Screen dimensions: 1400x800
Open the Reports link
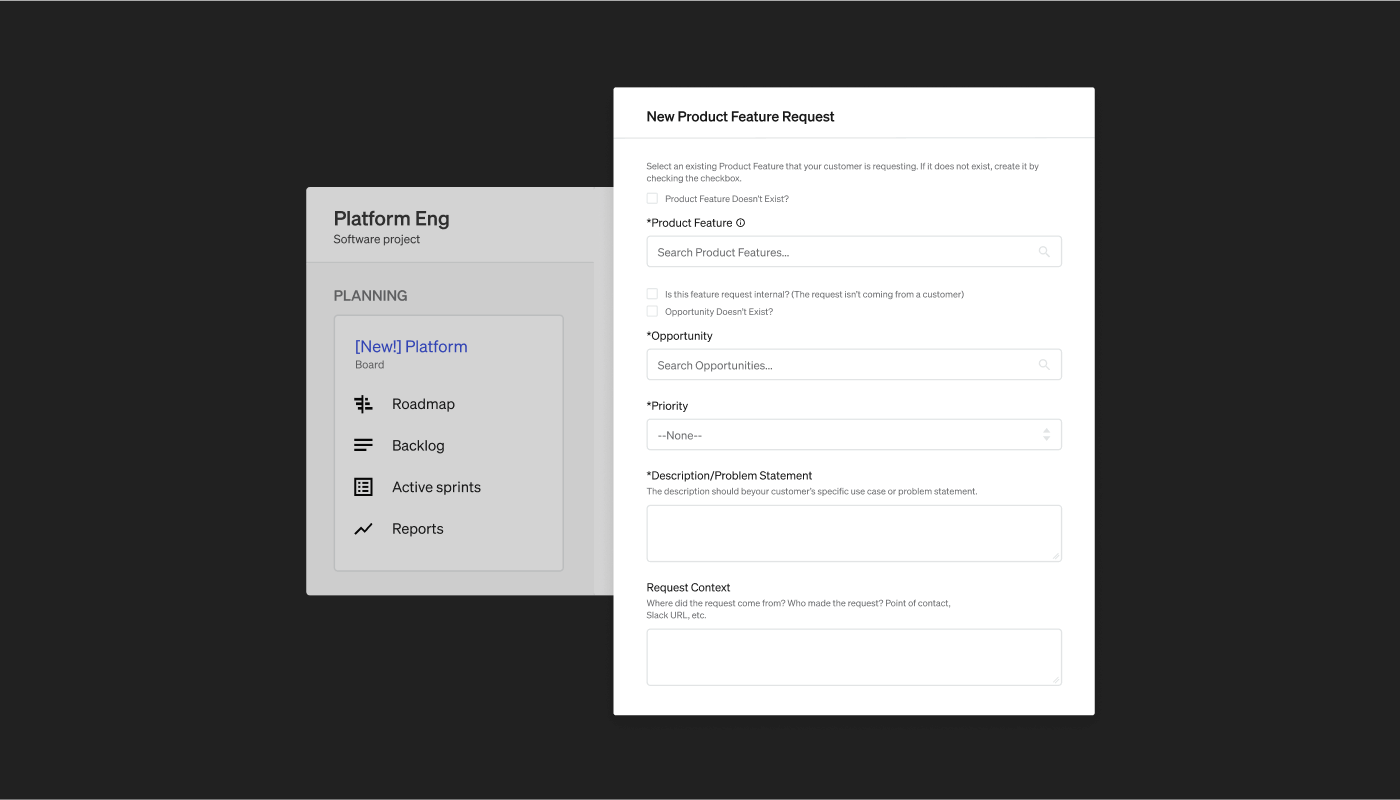pos(417,529)
